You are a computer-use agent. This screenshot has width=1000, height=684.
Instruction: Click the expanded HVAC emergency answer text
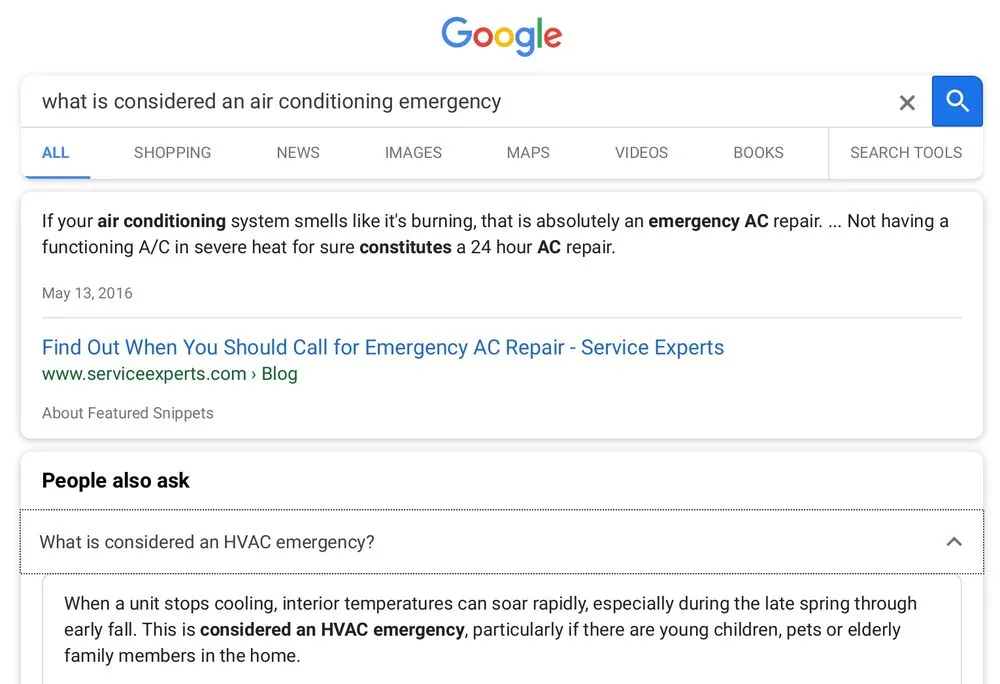point(490,629)
